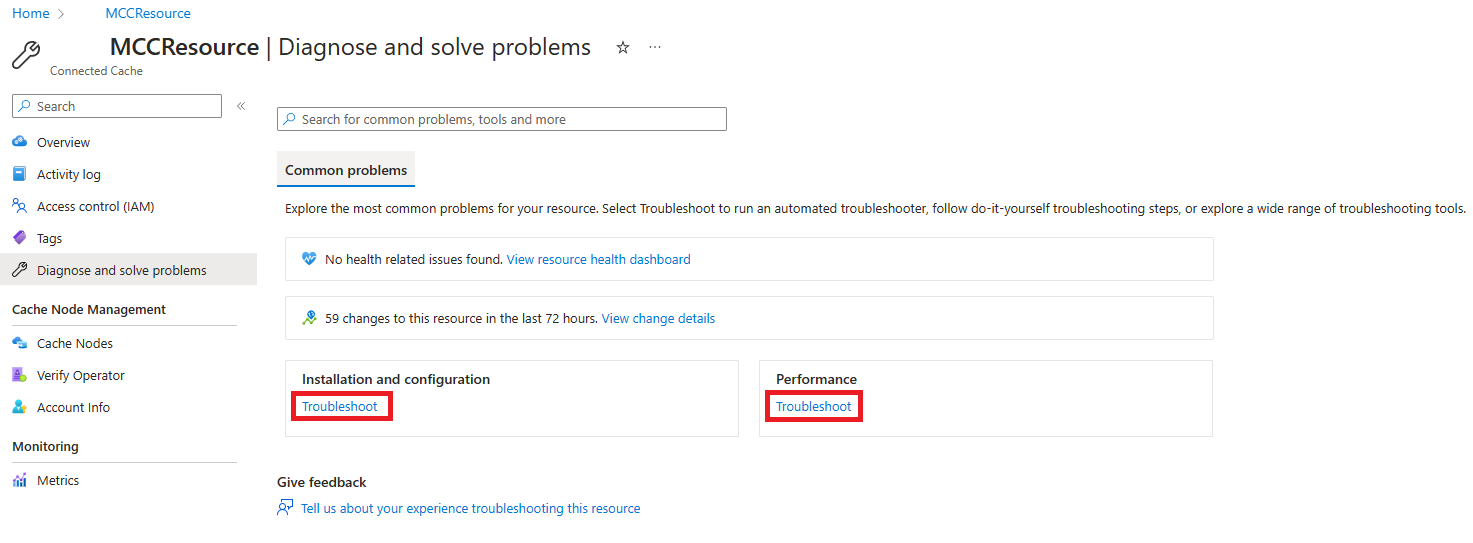Troubleshoot Performance issues

814,406
